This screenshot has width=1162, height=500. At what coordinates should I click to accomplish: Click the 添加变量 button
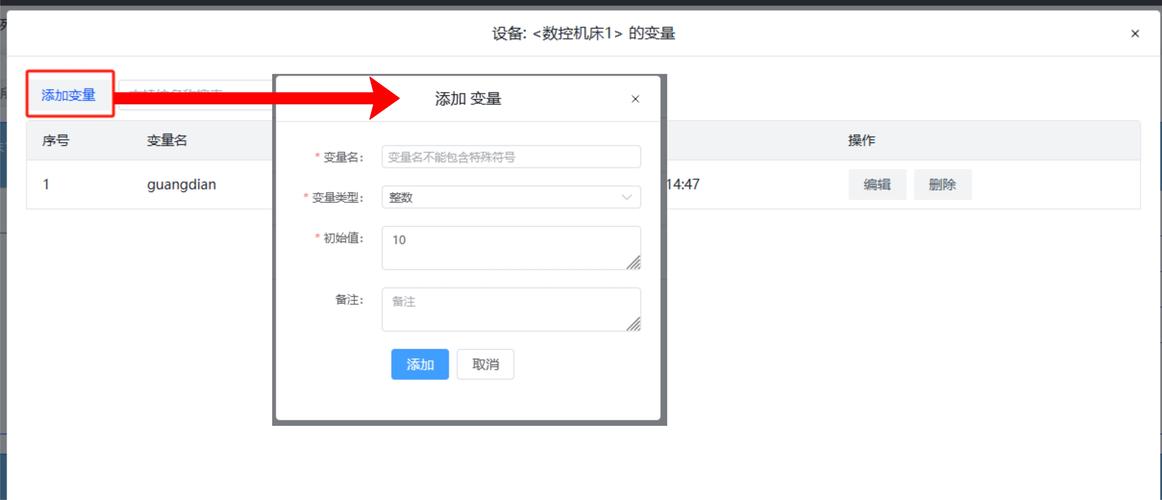pyautogui.click(x=69, y=95)
